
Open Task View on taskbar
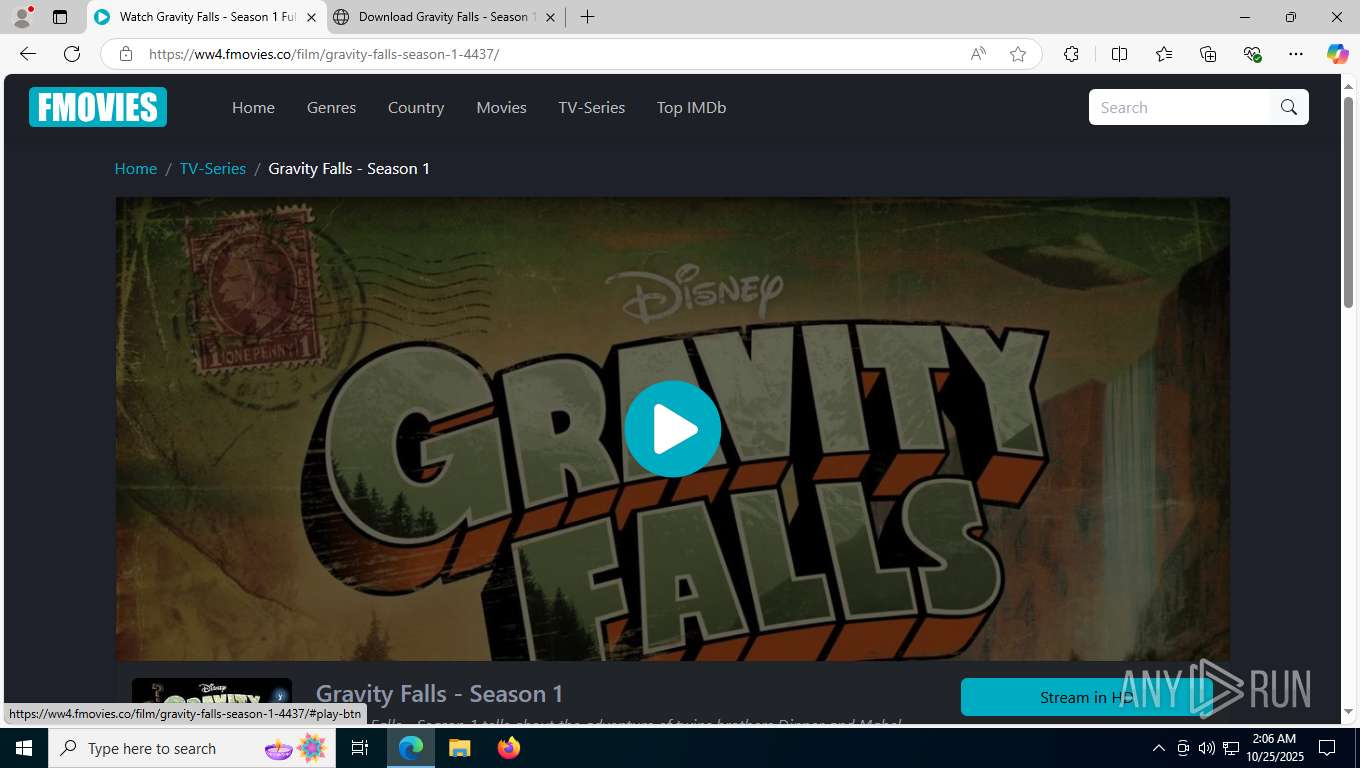(x=360, y=748)
